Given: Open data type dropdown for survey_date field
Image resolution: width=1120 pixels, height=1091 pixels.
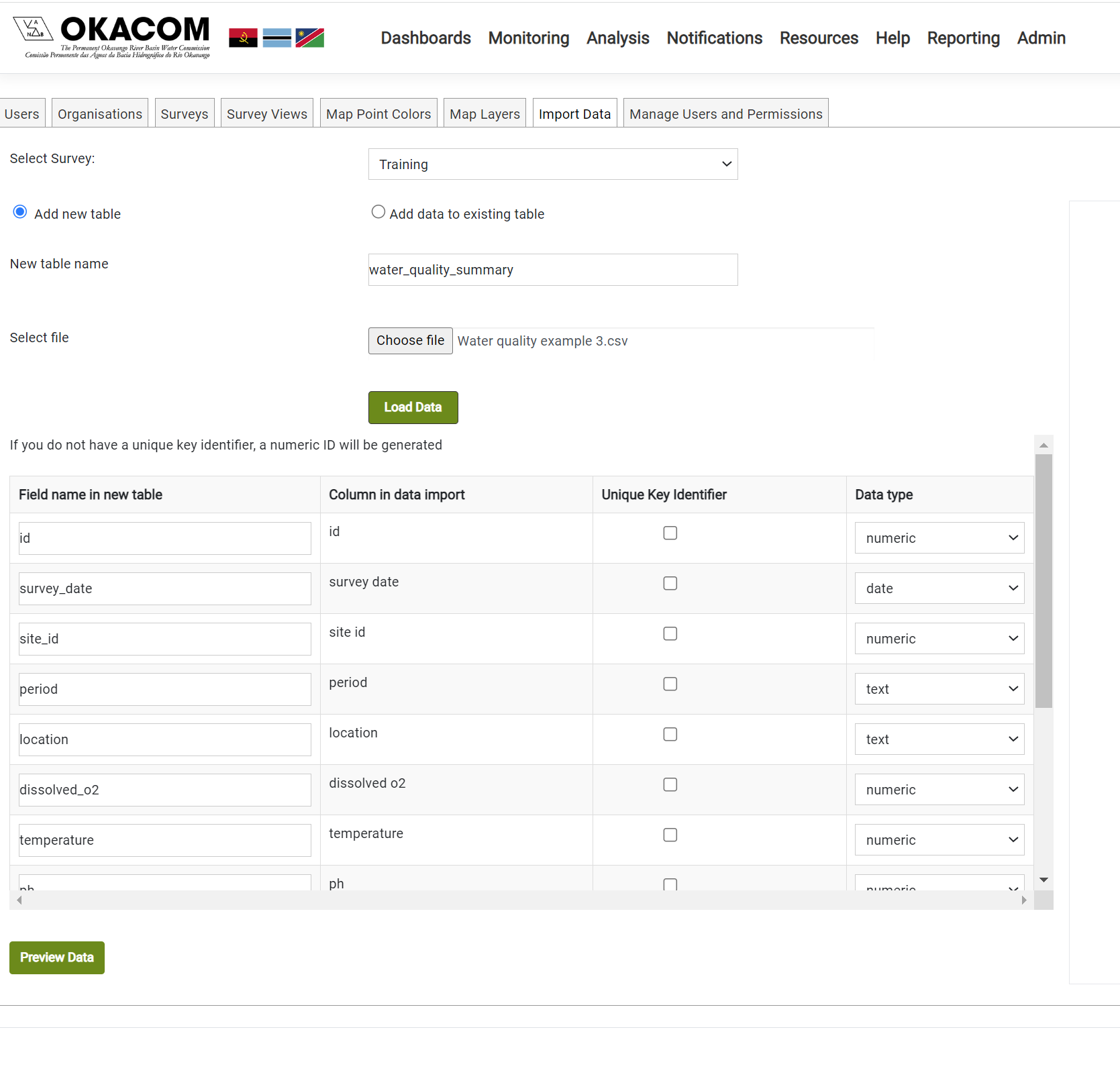Looking at the screenshot, I should 939,588.
